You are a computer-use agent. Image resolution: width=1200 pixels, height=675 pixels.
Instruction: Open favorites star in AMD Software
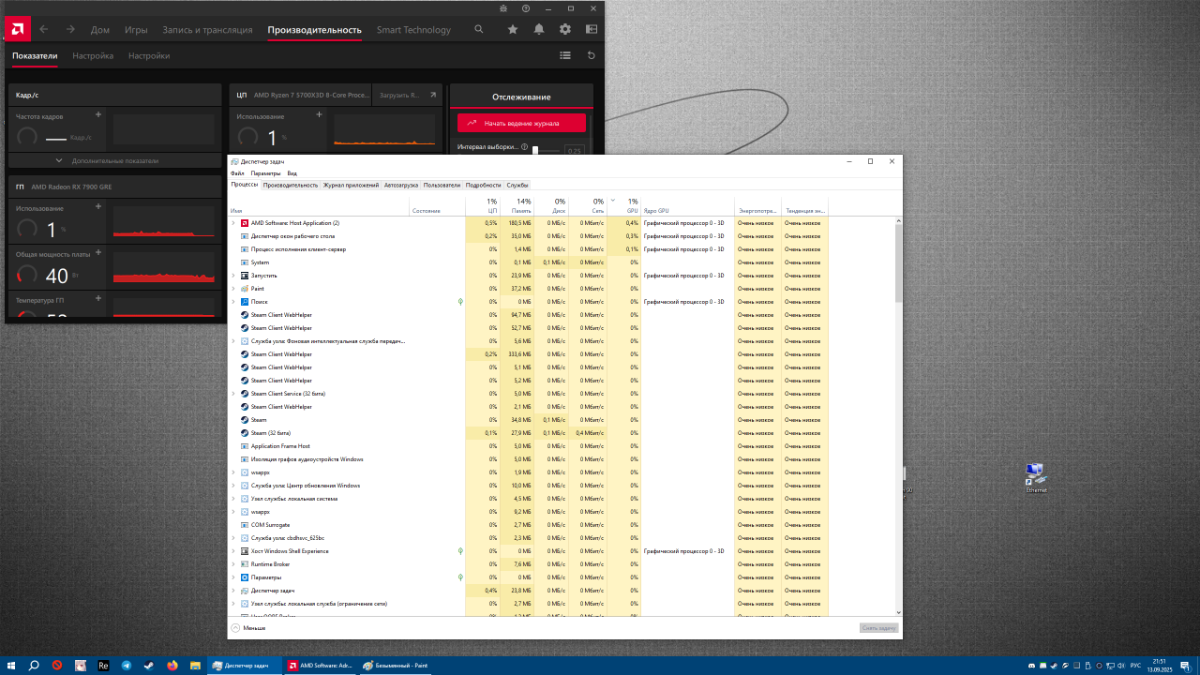click(x=513, y=29)
